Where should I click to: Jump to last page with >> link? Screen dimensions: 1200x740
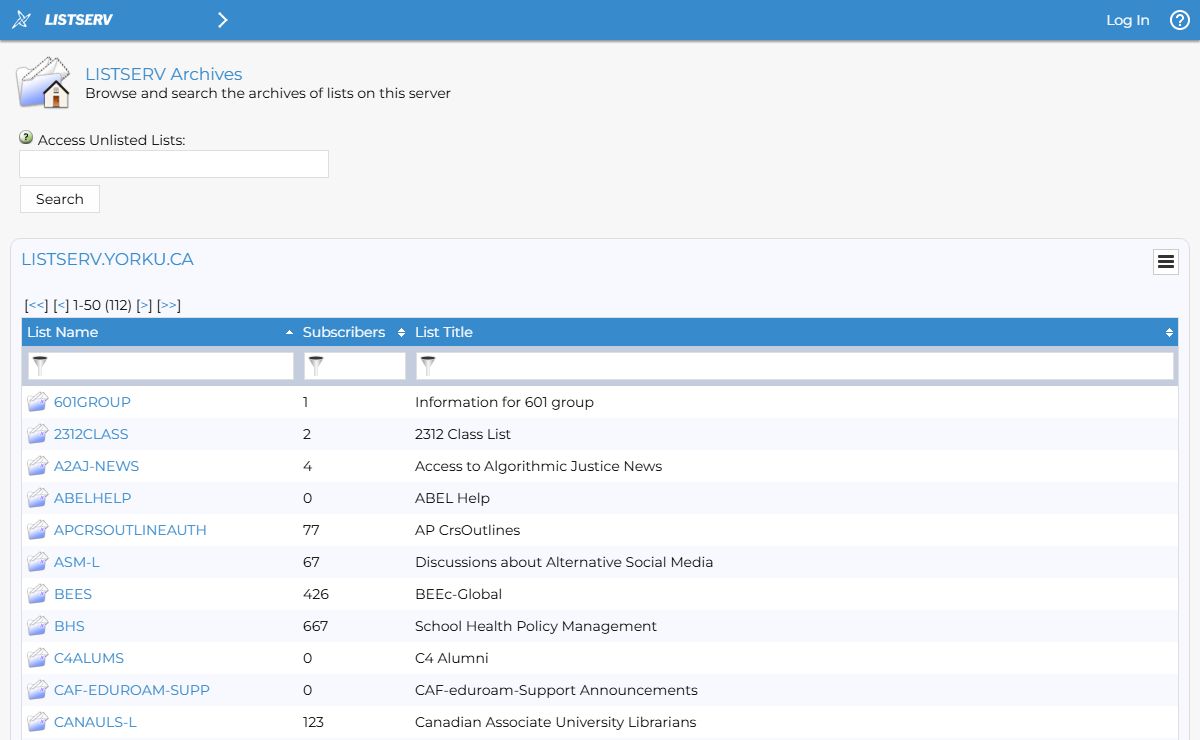point(169,305)
